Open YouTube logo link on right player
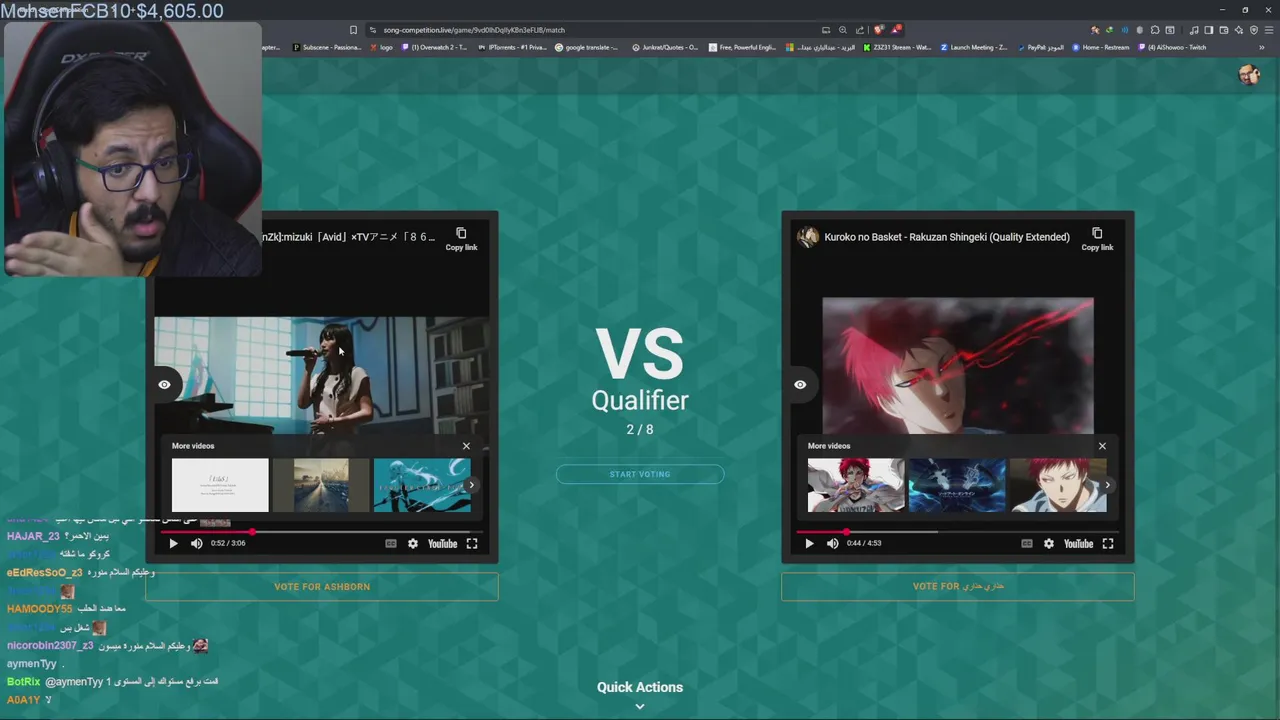Viewport: 1280px width, 720px height. click(x=1078, y=544)
